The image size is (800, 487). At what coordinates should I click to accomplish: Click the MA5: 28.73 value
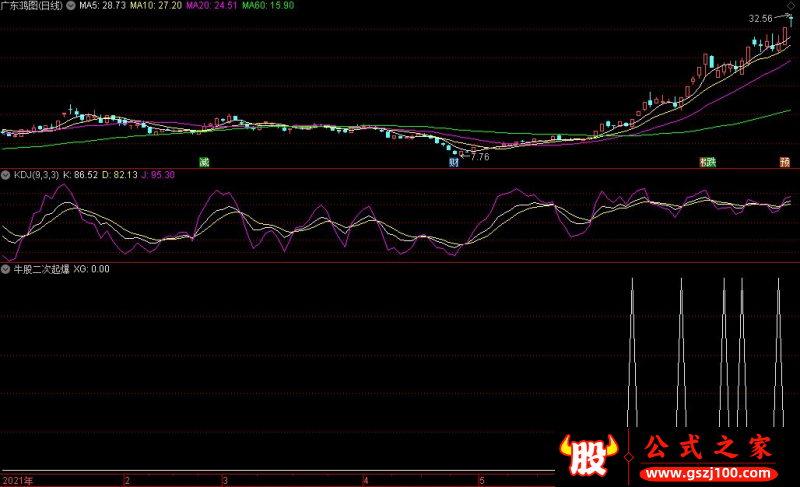click(103, 6)
